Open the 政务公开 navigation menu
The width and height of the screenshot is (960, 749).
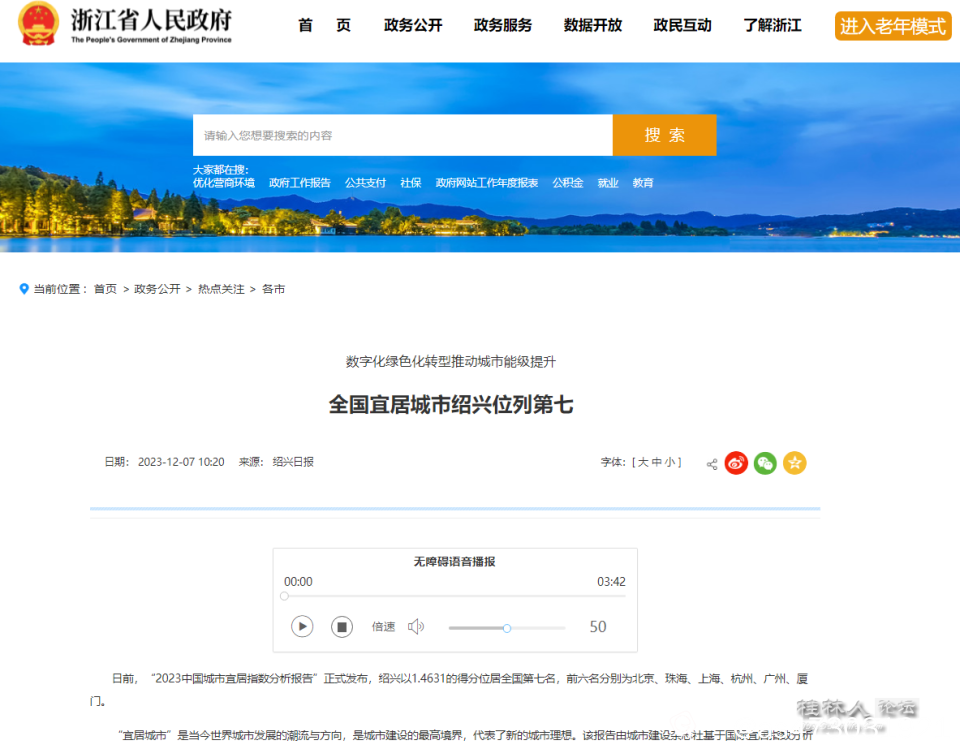[412, 26]
